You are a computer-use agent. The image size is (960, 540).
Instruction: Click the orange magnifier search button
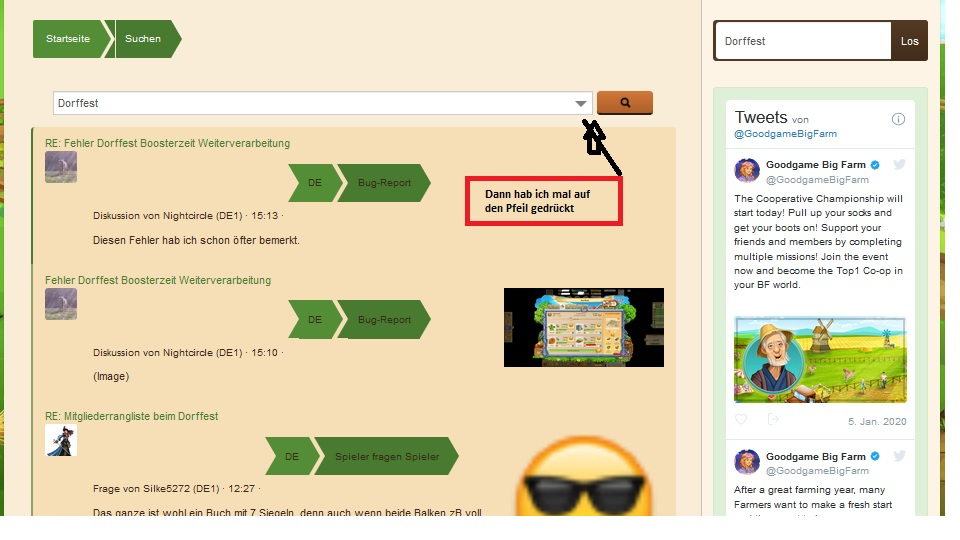click(624, 103)
